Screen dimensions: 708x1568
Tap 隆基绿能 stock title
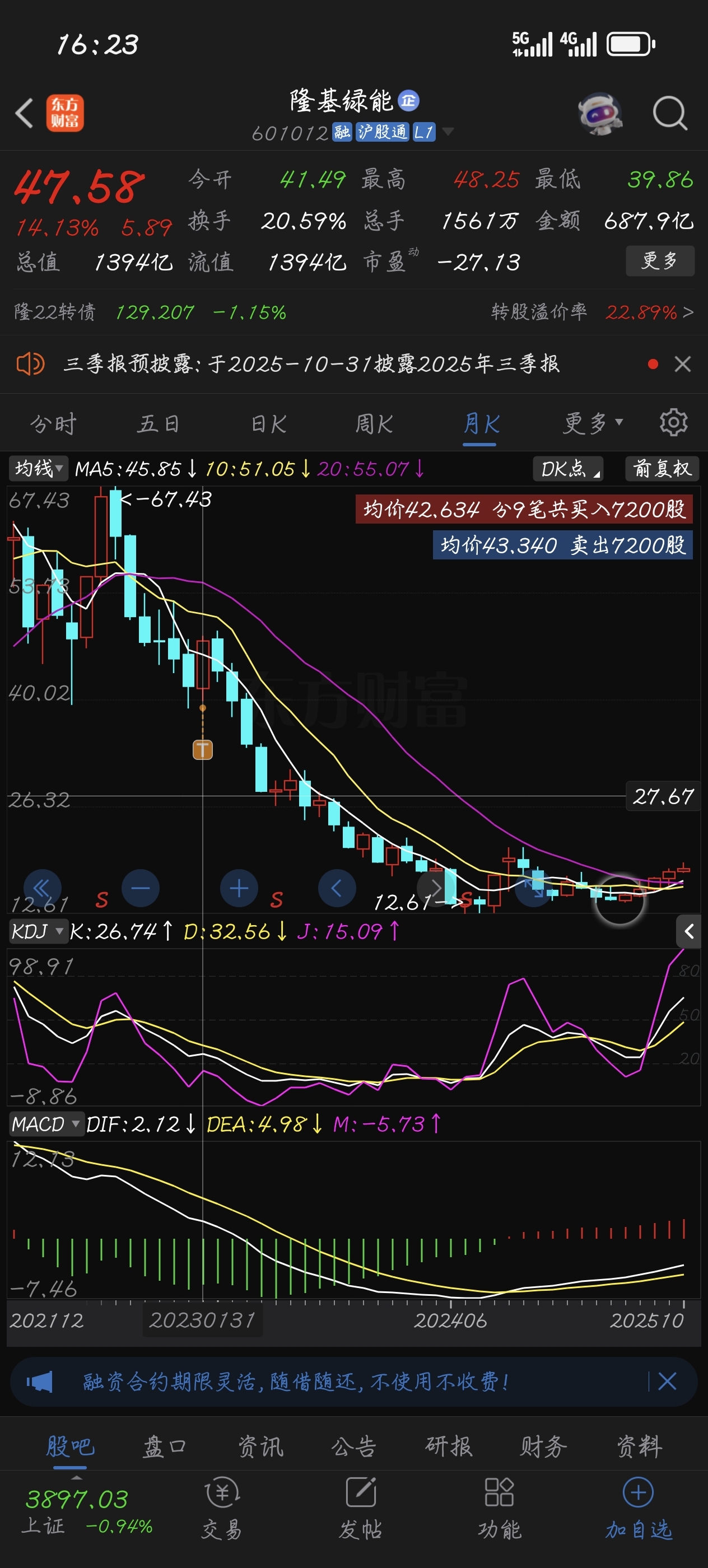pyautogui.click(x=341, y=100)
